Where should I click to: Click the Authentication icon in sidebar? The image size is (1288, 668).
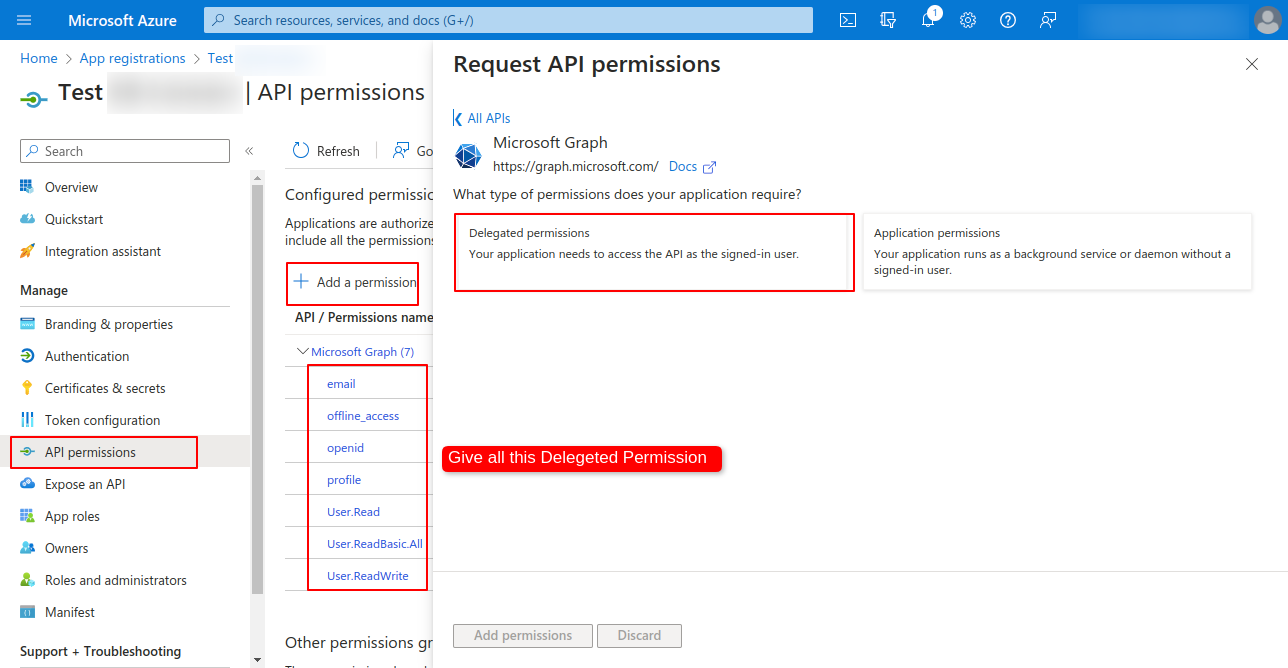pos(27,356)
